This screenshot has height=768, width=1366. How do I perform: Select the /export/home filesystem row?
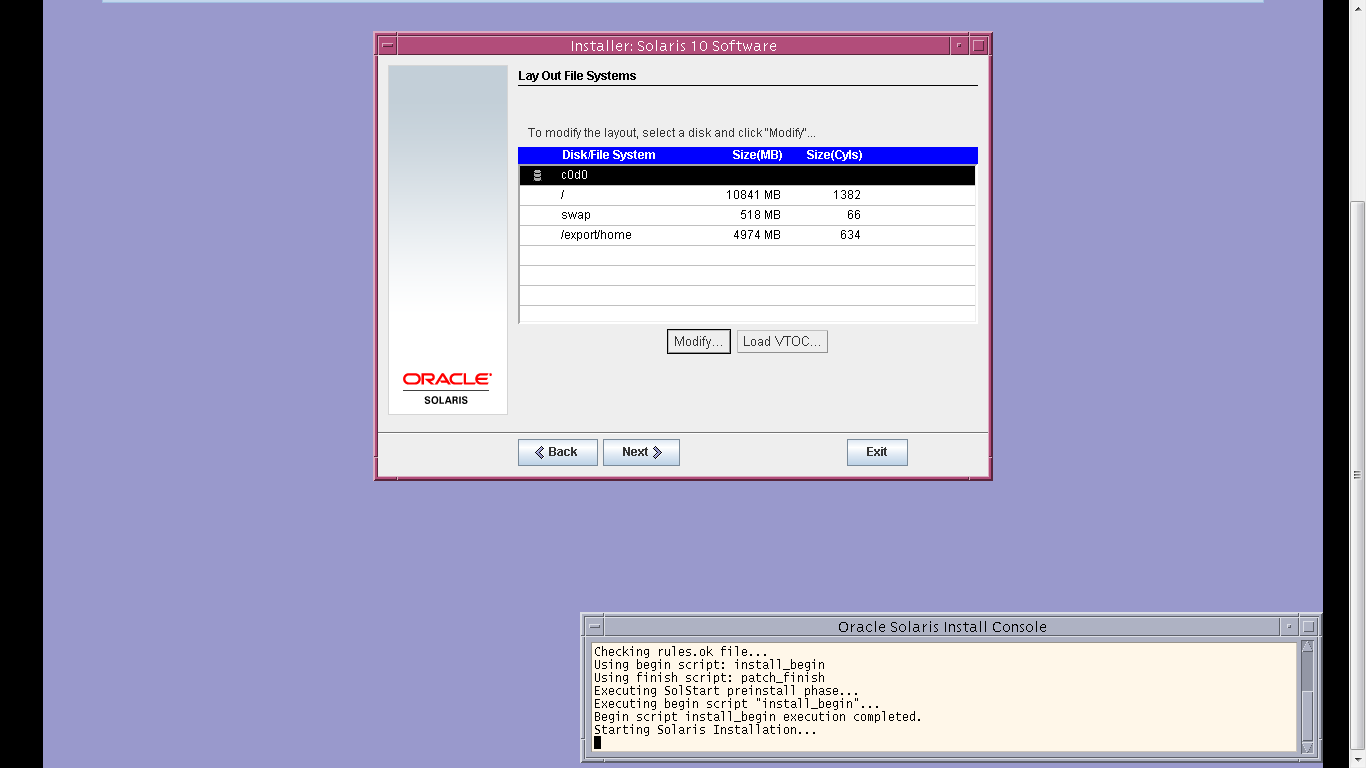pos(700,234)
